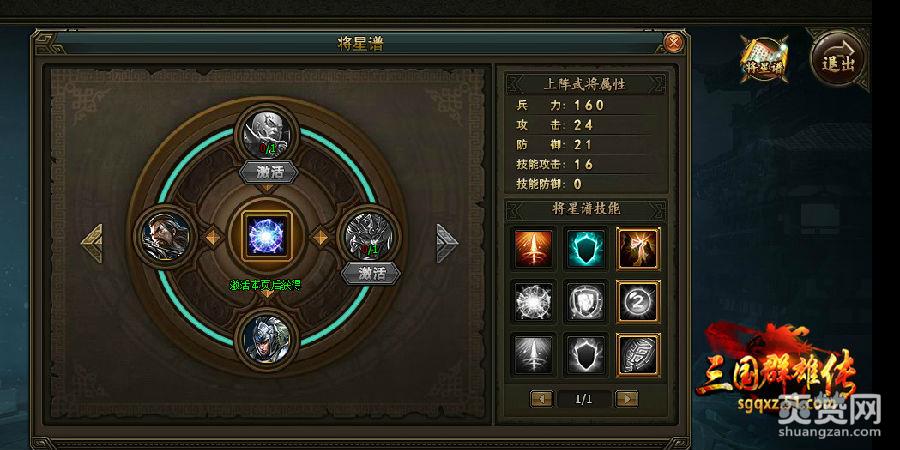The height and width of the screenshot is (450, 900).
Task: Click the skill list previous page arrow
Action: 542,398
